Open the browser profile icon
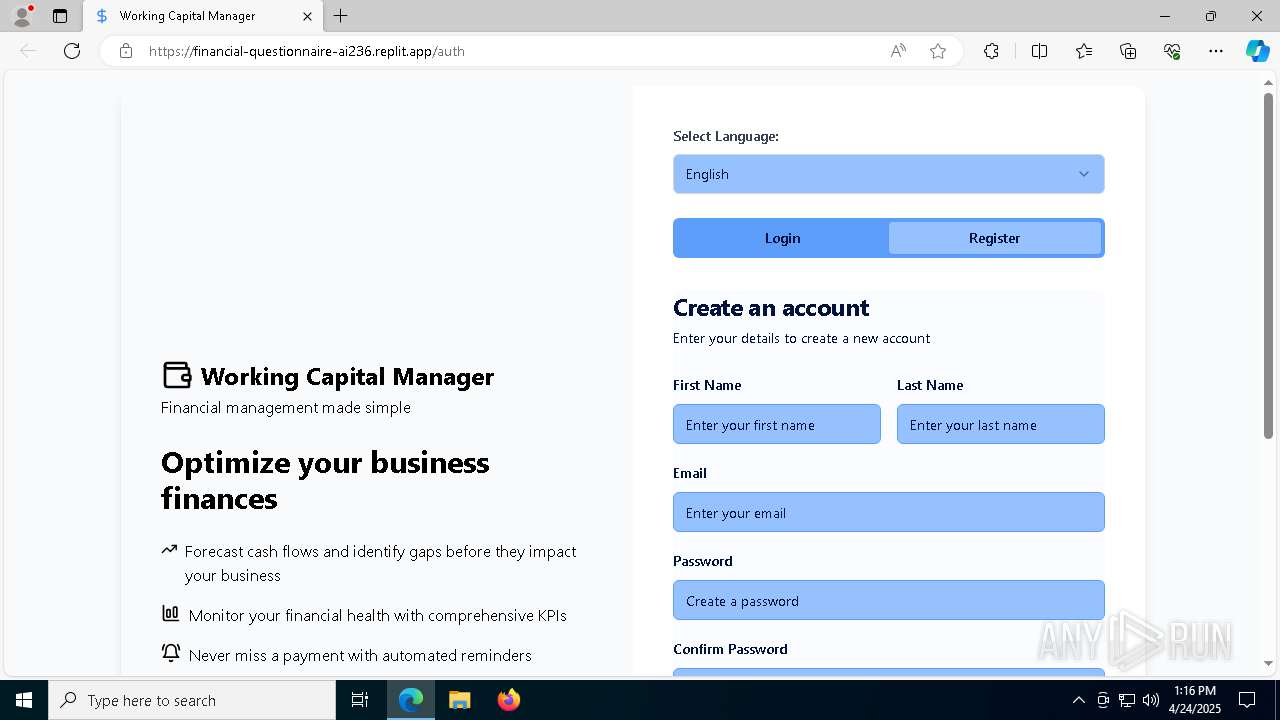Viewport: 1280px width, 720px height. click(21, 16)
